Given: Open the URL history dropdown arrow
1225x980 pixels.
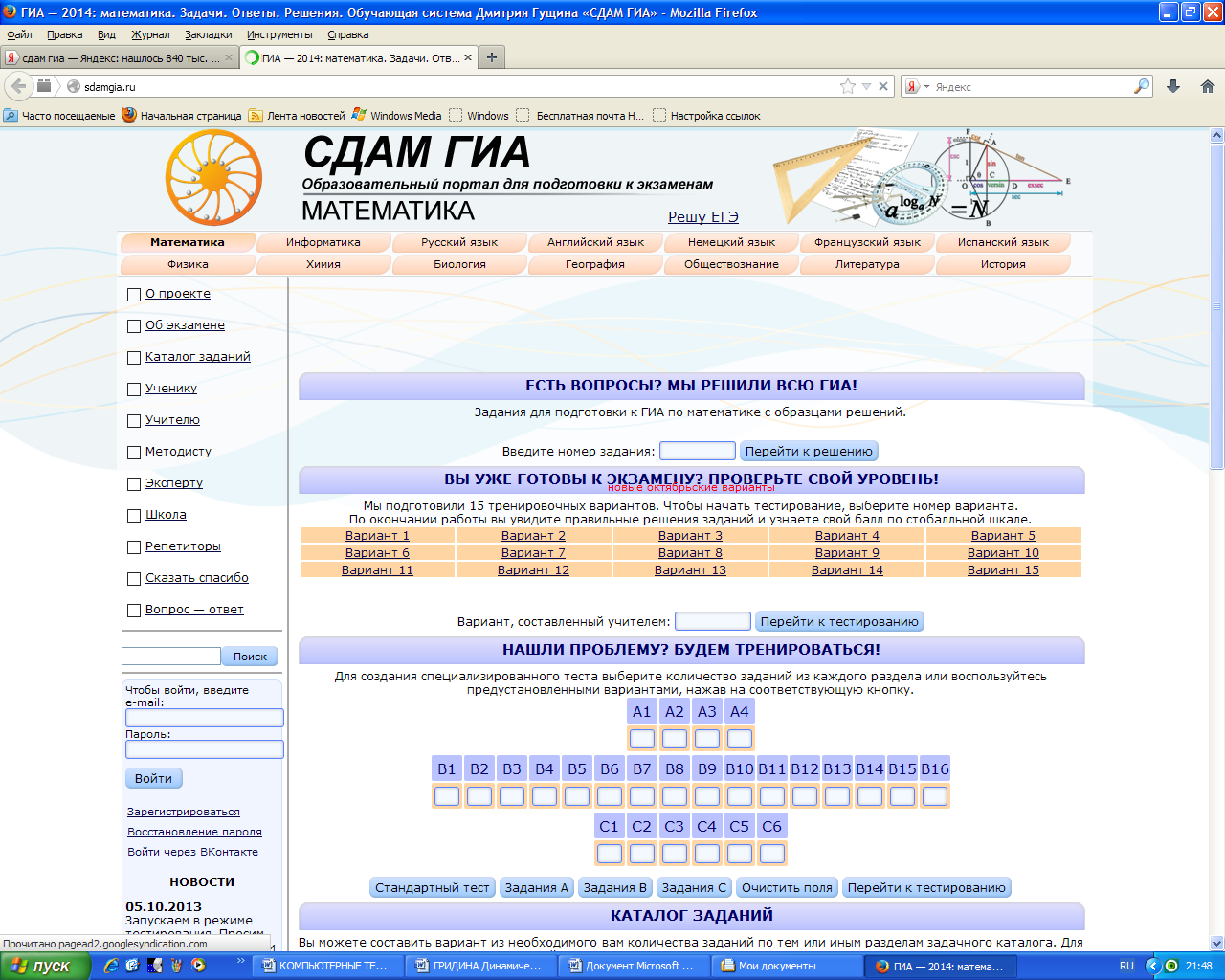Looking at the screenshot, I should tap(866, 86).
